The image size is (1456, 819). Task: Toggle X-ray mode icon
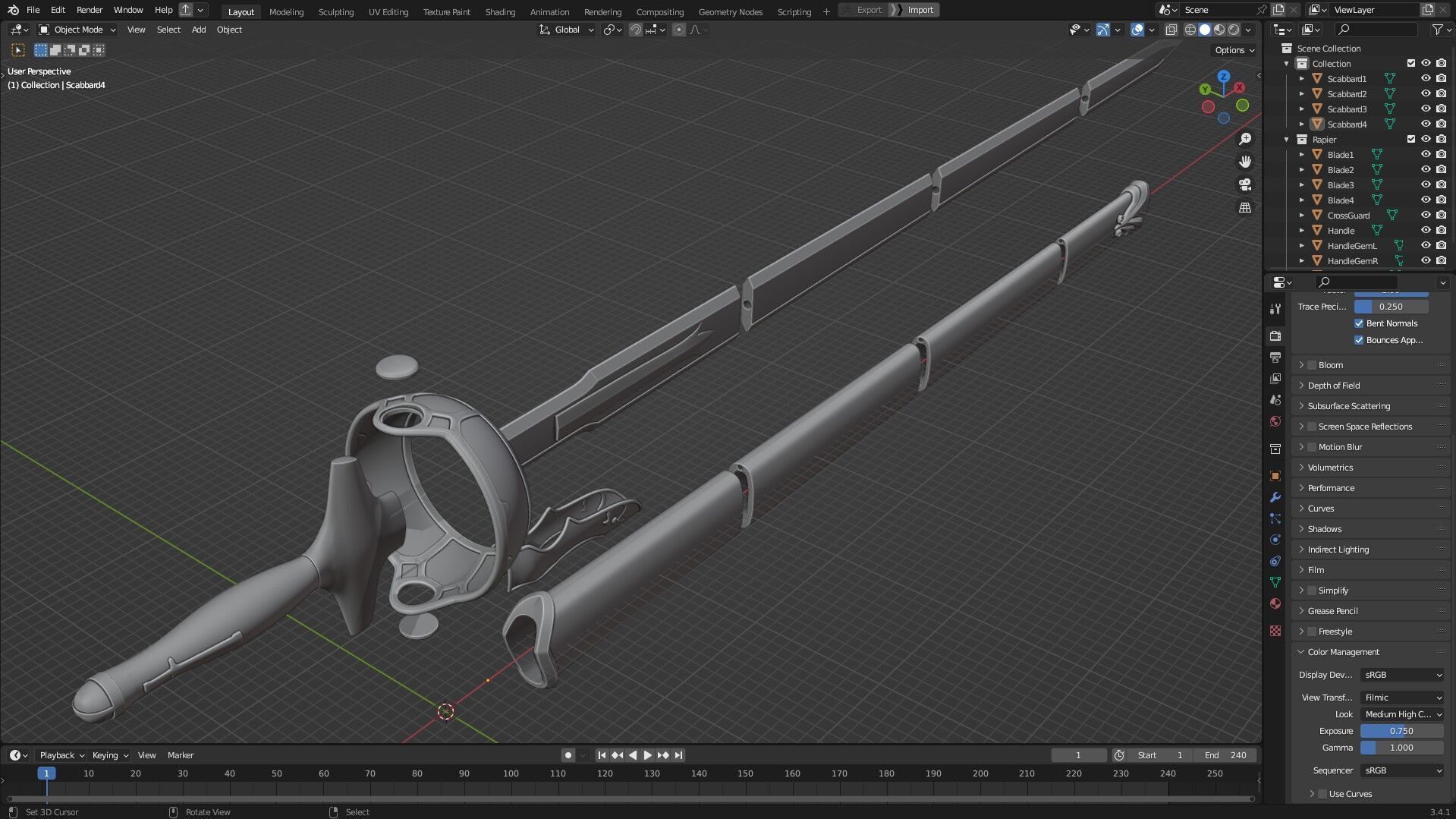point(1171,30)
